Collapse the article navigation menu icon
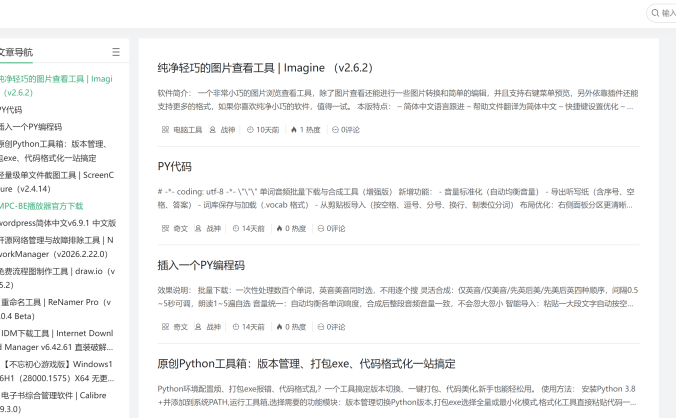This screenshot has width=676, height=418. [116, 52]
